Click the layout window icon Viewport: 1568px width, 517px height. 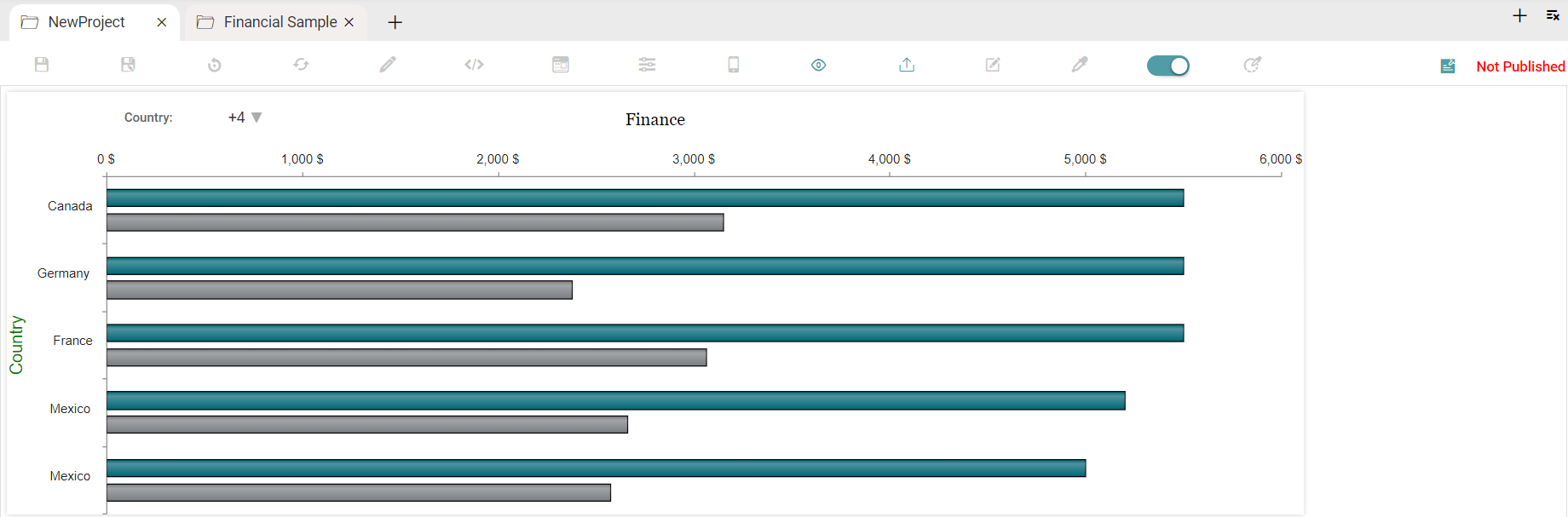coord(561,65)
